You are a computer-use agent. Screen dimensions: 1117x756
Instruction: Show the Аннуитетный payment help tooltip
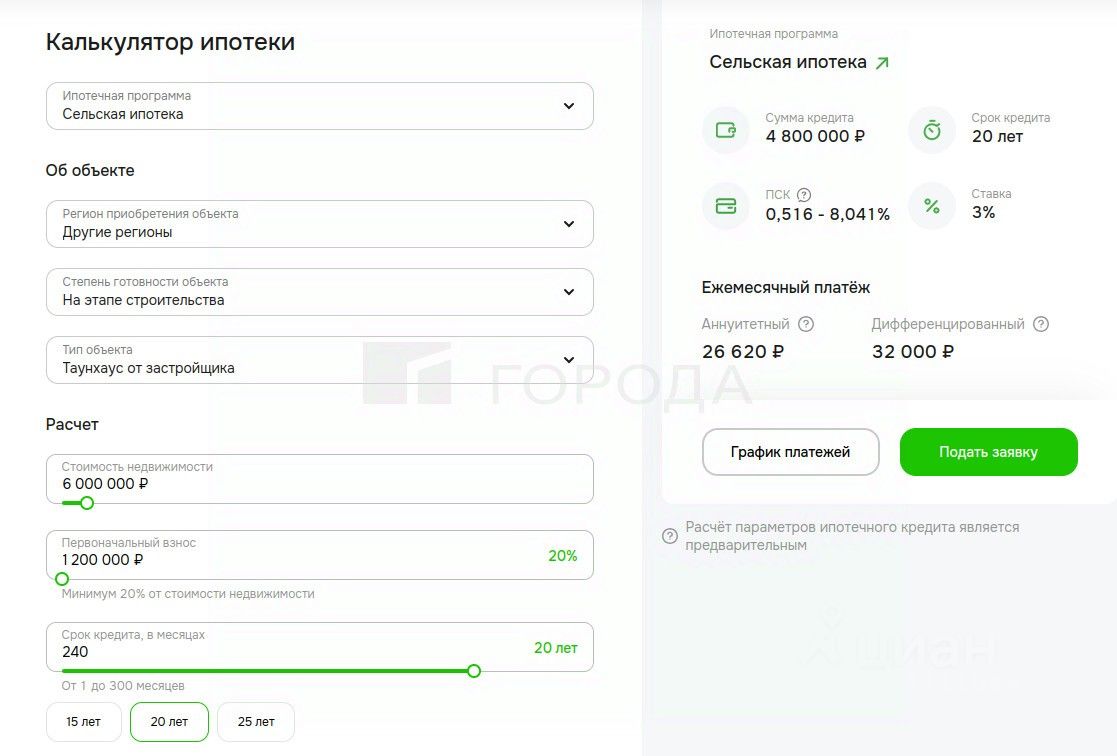(806, 324)
